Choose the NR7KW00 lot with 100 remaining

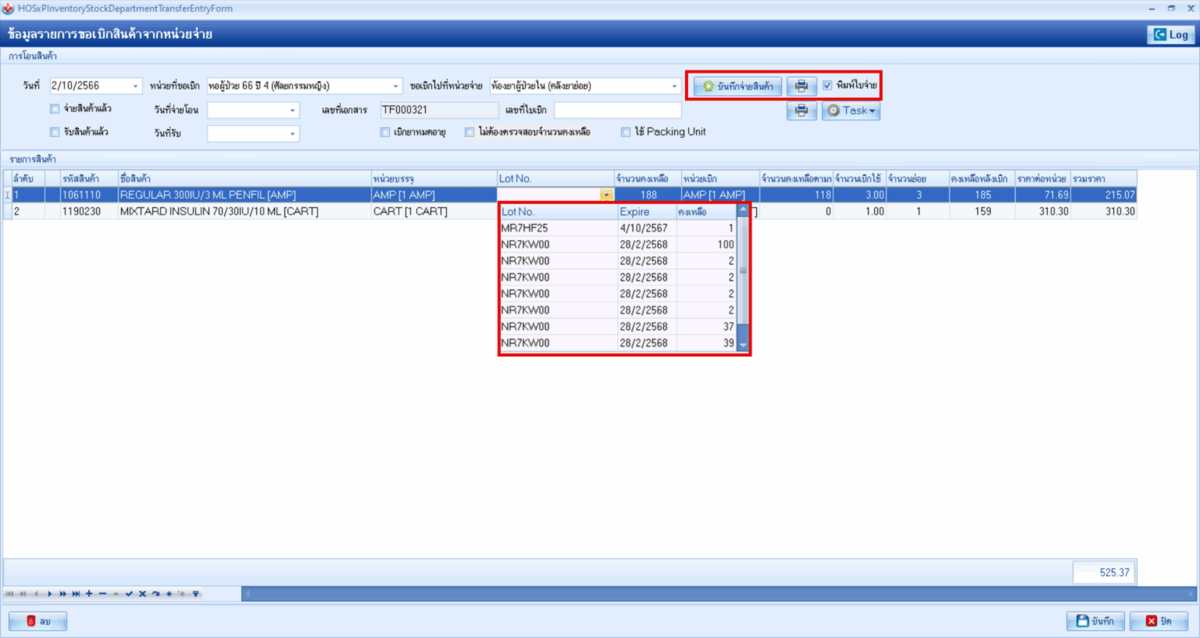click(x=526, y=245)
